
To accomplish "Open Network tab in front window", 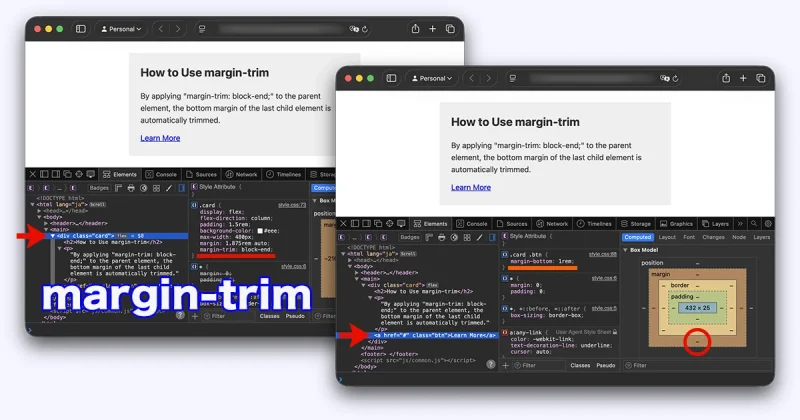I will pyautogui.click(x=552, y=224).
